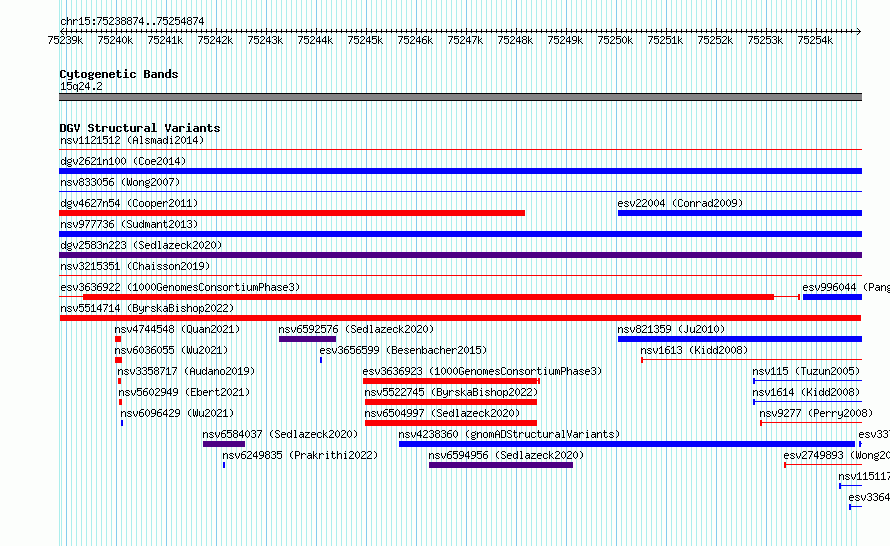Click the 75250k ruler position label
The image size is (890, 546).
pos(615,40)
